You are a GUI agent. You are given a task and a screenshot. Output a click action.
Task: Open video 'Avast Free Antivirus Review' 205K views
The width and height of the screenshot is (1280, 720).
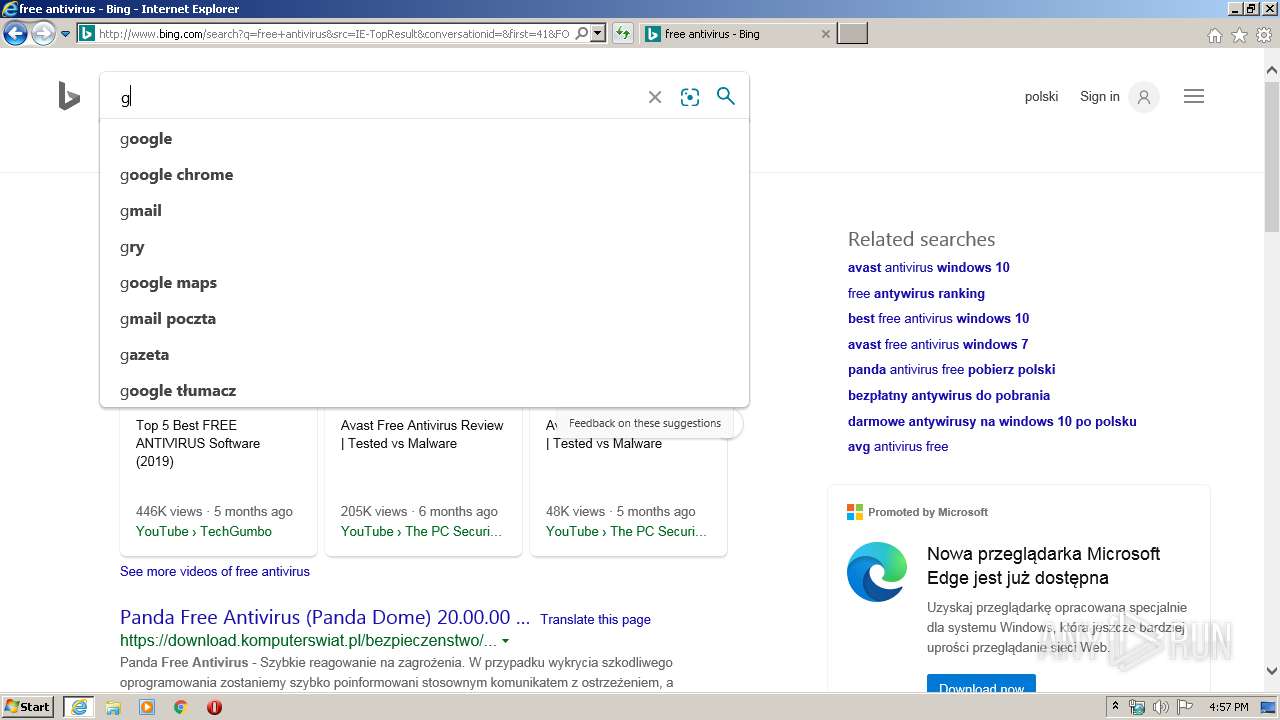pos(422,434)
